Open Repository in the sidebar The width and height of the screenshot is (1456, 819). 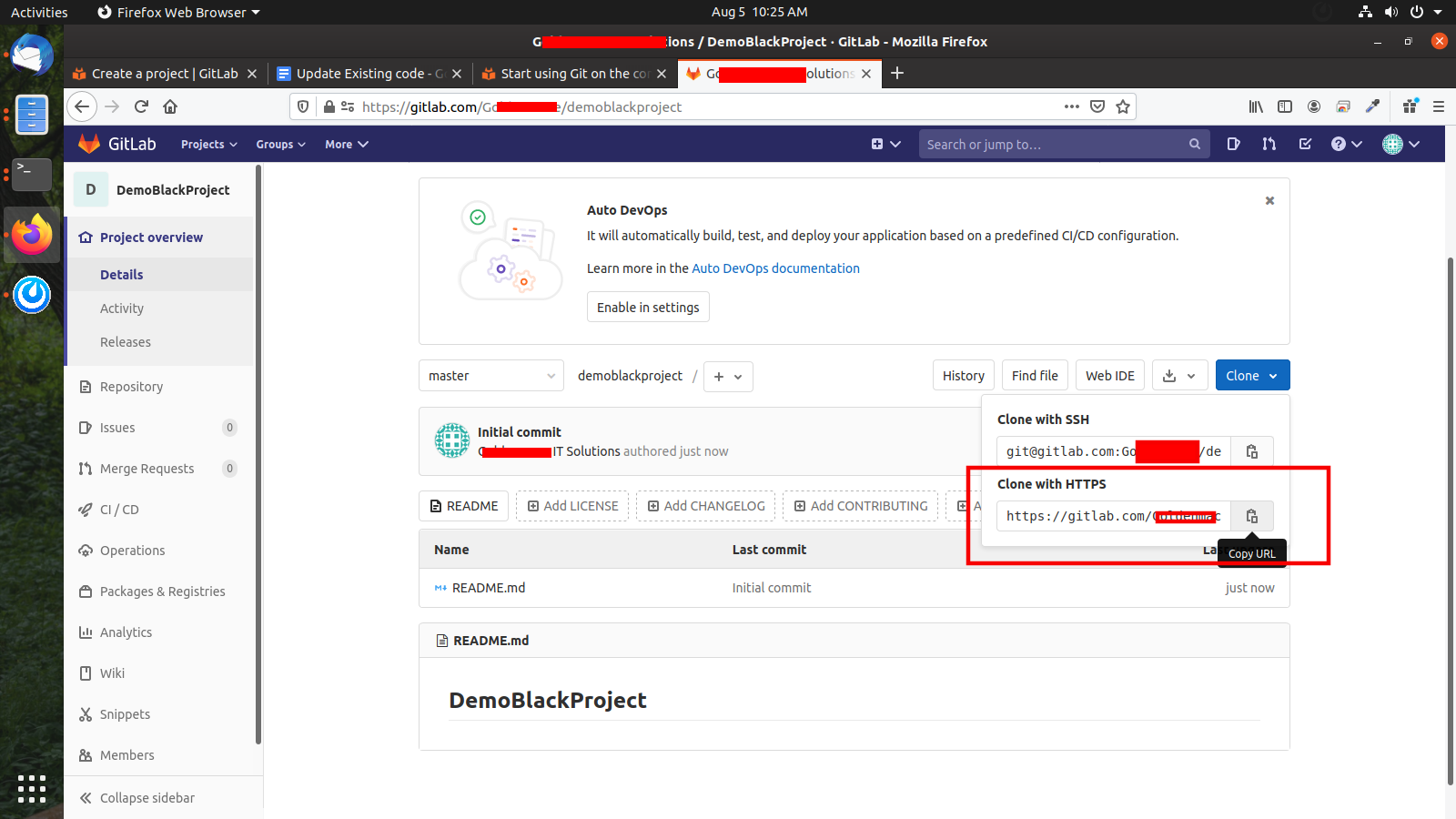click(x=131, y=387)
